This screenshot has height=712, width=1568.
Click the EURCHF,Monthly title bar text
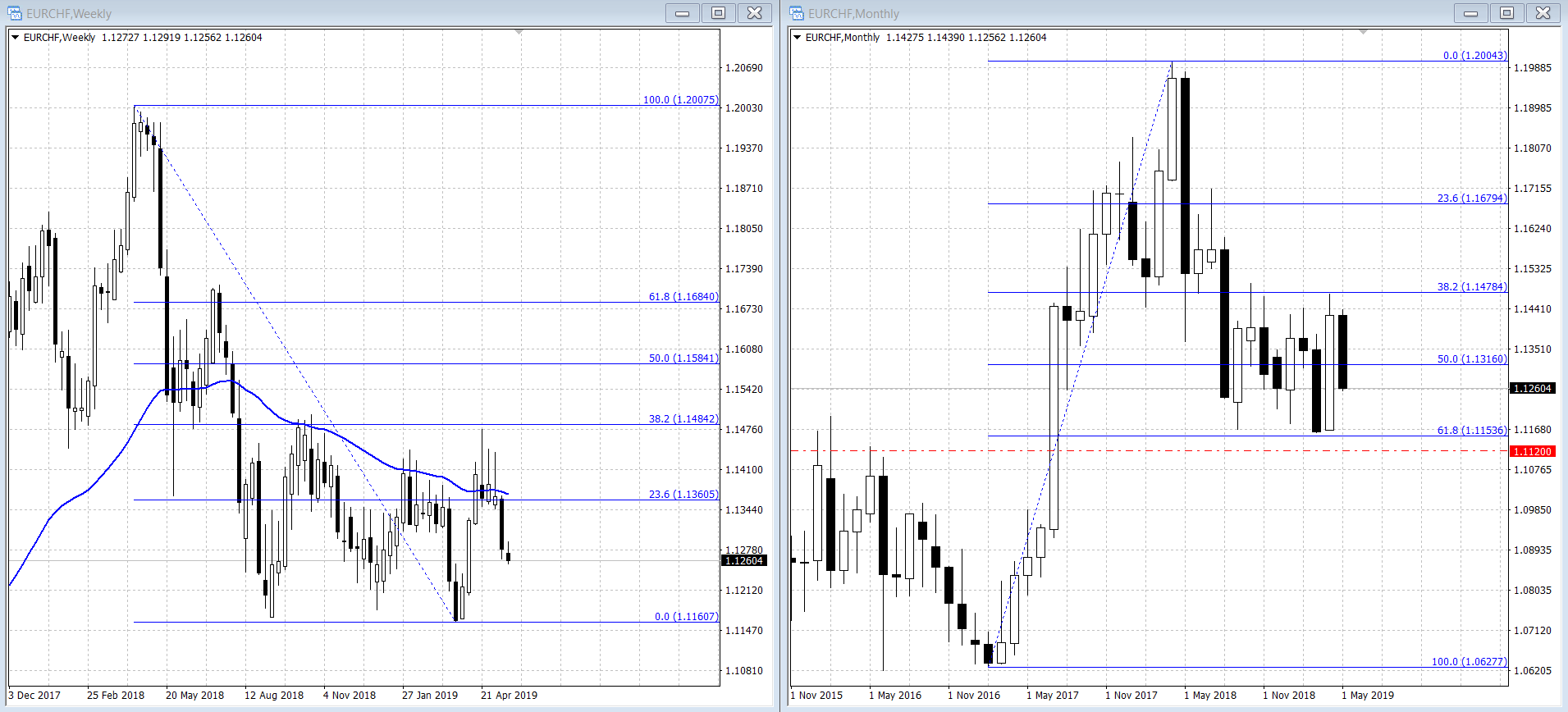[853, 13]
